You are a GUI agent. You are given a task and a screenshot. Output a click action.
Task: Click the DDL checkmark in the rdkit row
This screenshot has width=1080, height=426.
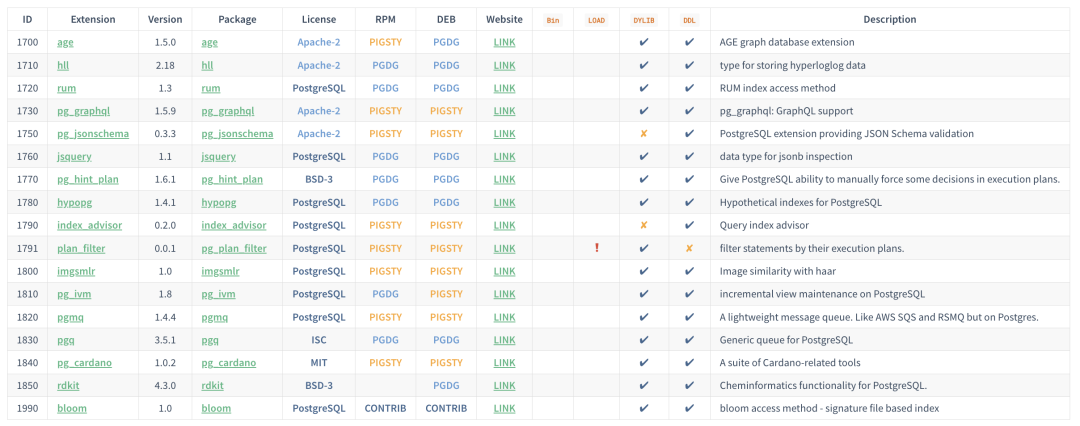pos(689,385)
